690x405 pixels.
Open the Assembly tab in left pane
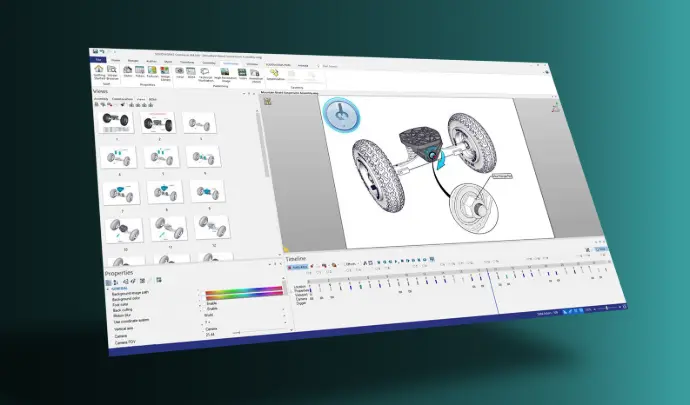[101, 99]
